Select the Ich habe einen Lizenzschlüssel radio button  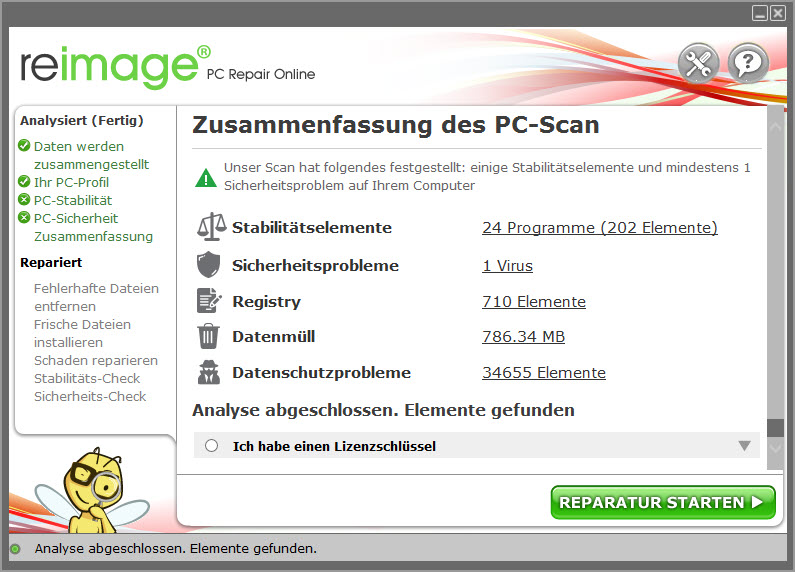coord(211,446)
